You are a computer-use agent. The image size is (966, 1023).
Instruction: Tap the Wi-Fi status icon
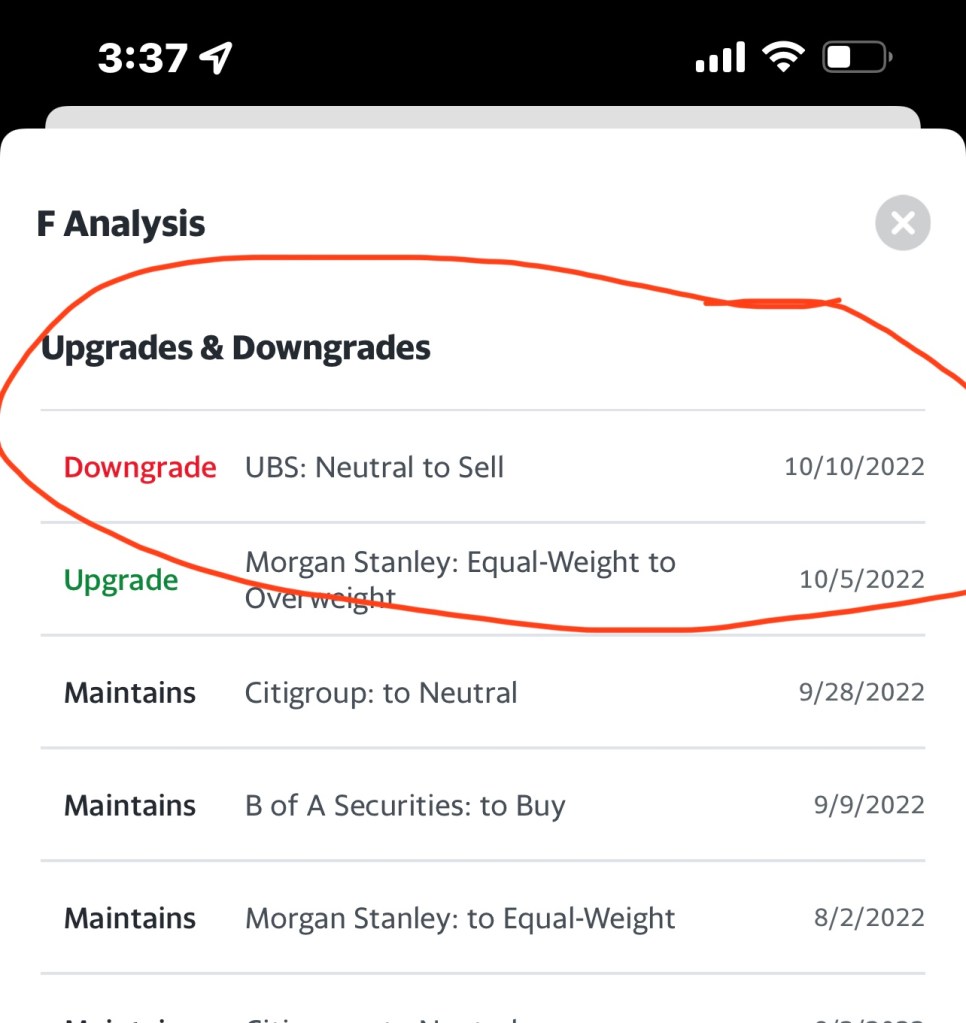tap(784, 57)
